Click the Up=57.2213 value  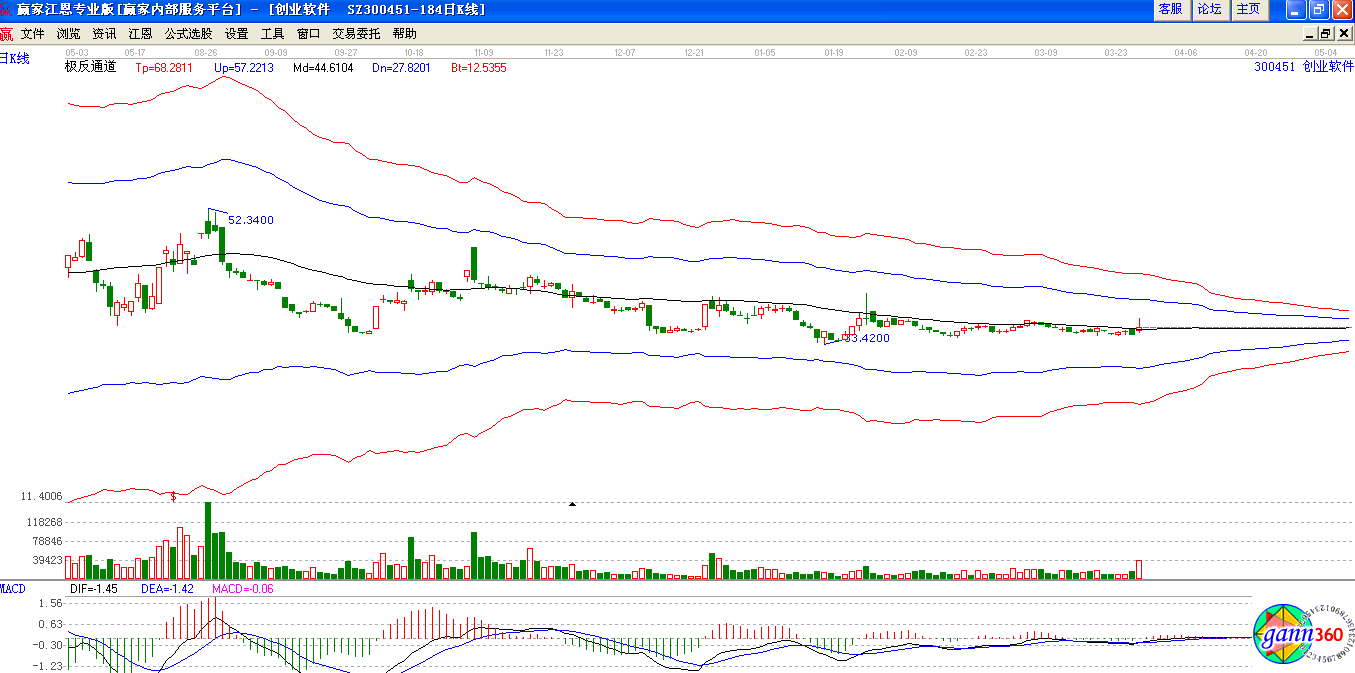click(243, 68)
